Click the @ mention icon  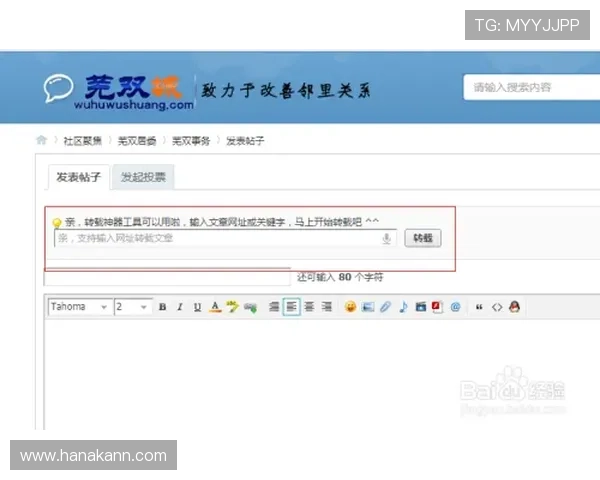click(455, 307)
